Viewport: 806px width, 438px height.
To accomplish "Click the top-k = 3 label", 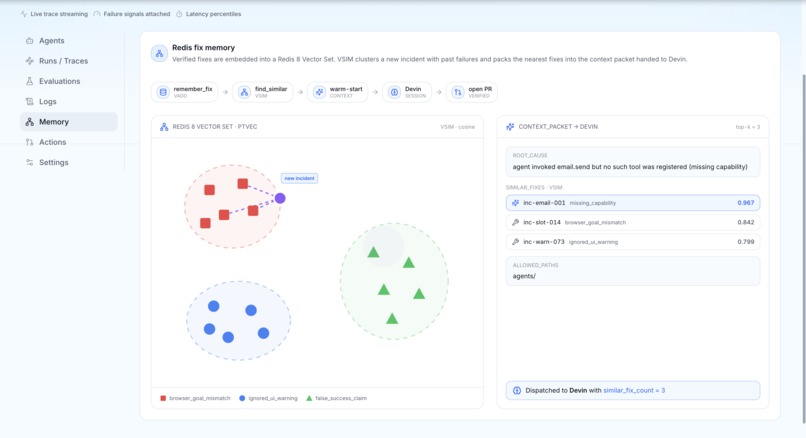I will (747, 127).
